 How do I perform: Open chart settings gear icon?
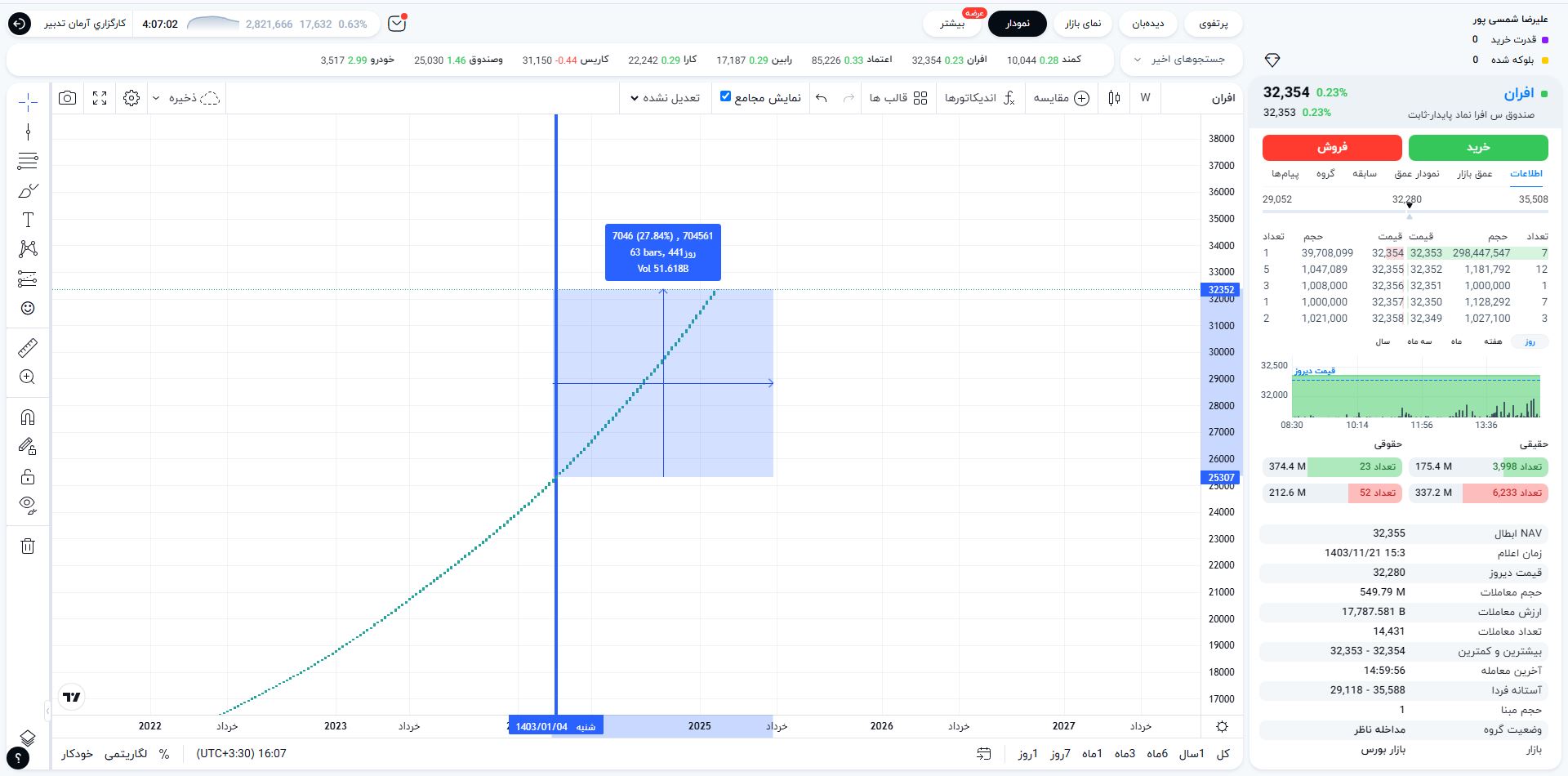click(x=131, y=98)
